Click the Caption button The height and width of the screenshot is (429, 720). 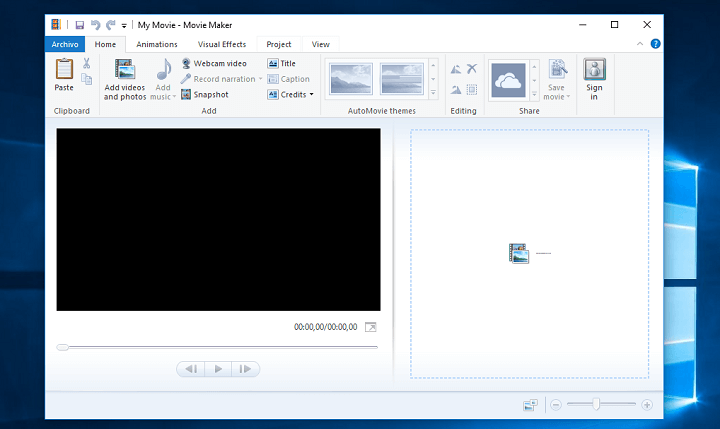coord(288,79)
